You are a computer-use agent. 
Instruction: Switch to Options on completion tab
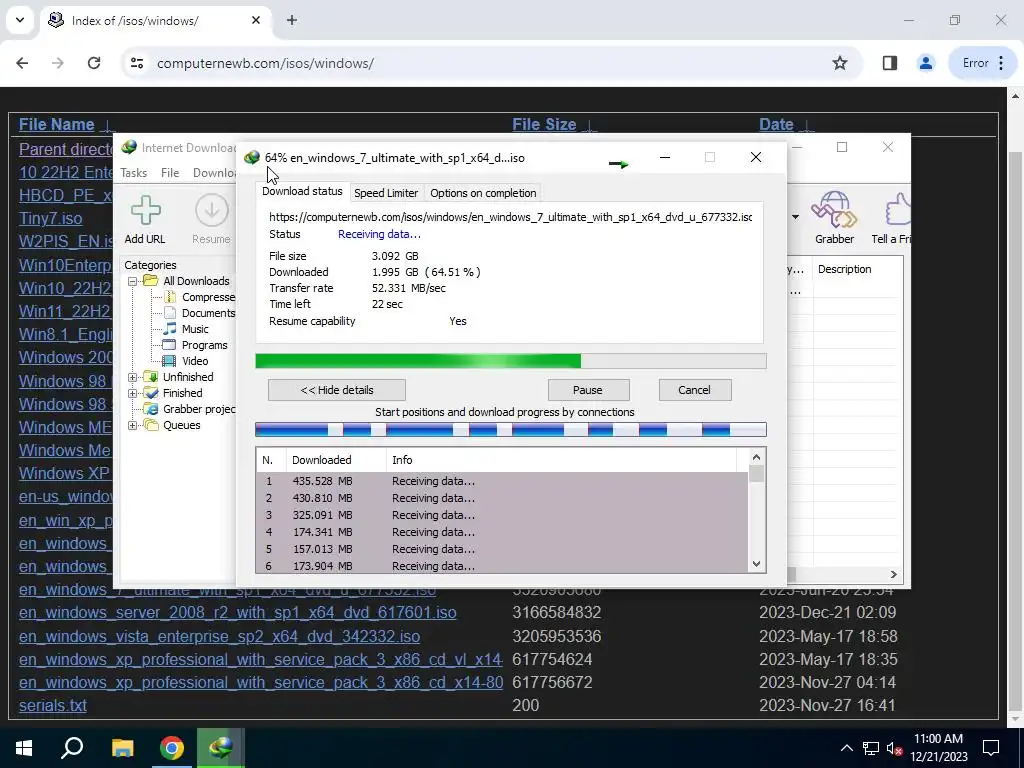click(x=483, y=193)
